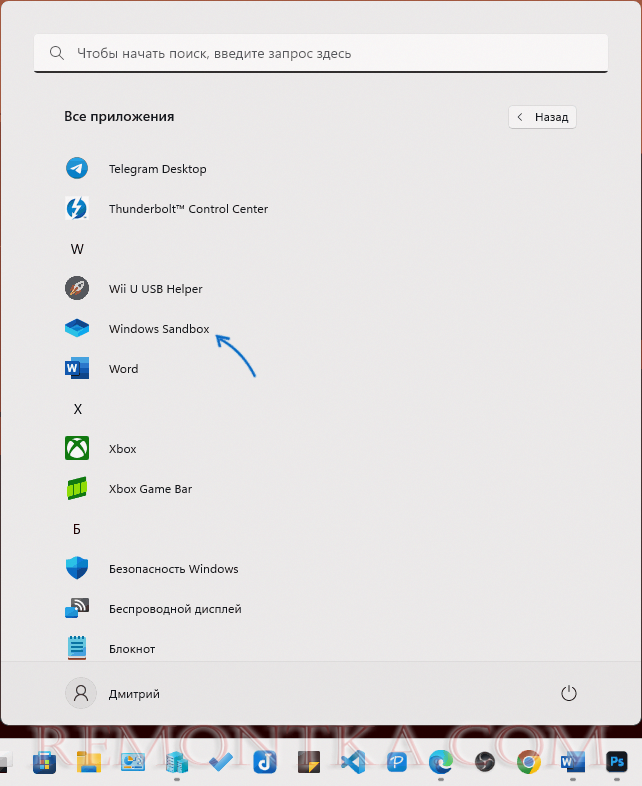Click the letter Б section header
This screenshot has height=786, width=642.
coord(77,529)
